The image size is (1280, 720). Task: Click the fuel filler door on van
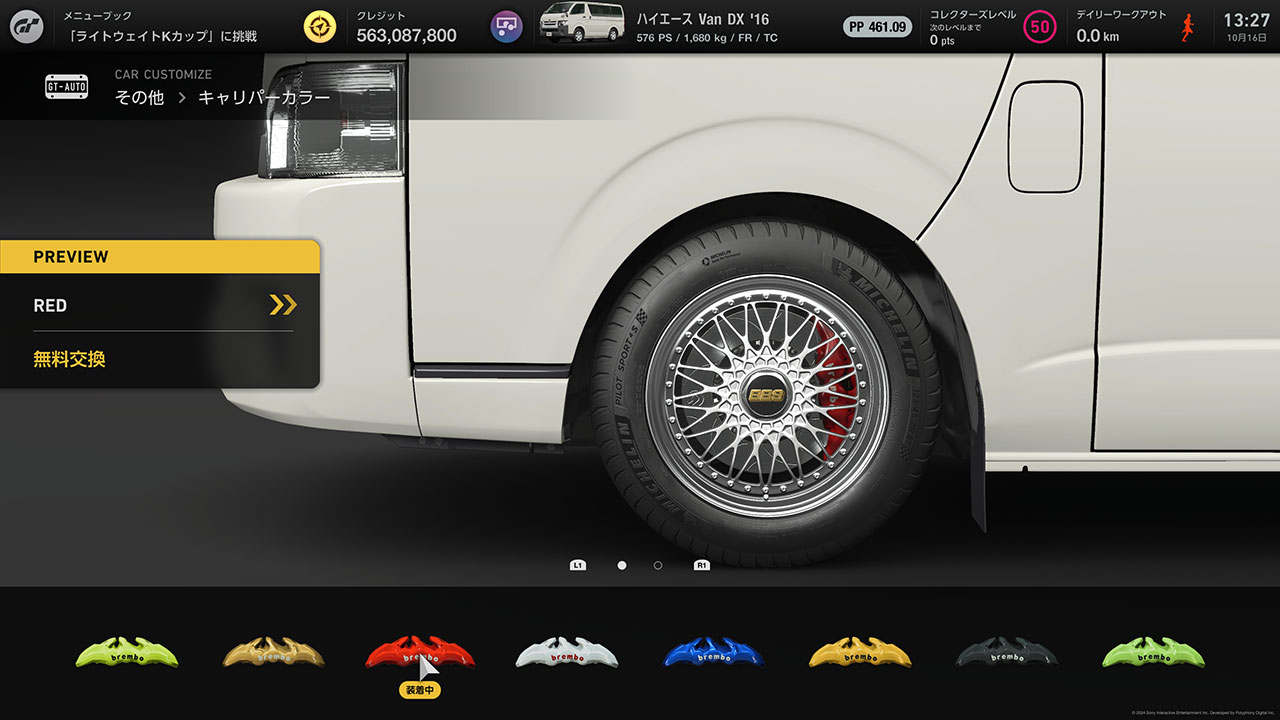tap(1045, 137)
